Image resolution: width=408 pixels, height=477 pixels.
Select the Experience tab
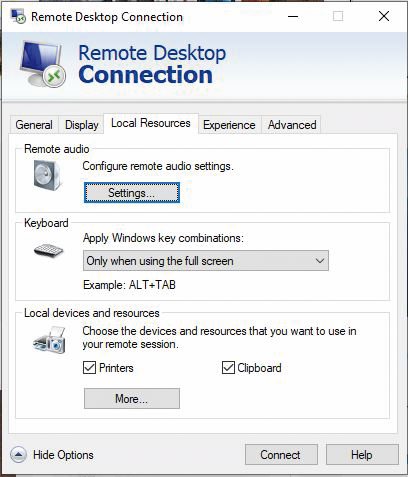229,125
